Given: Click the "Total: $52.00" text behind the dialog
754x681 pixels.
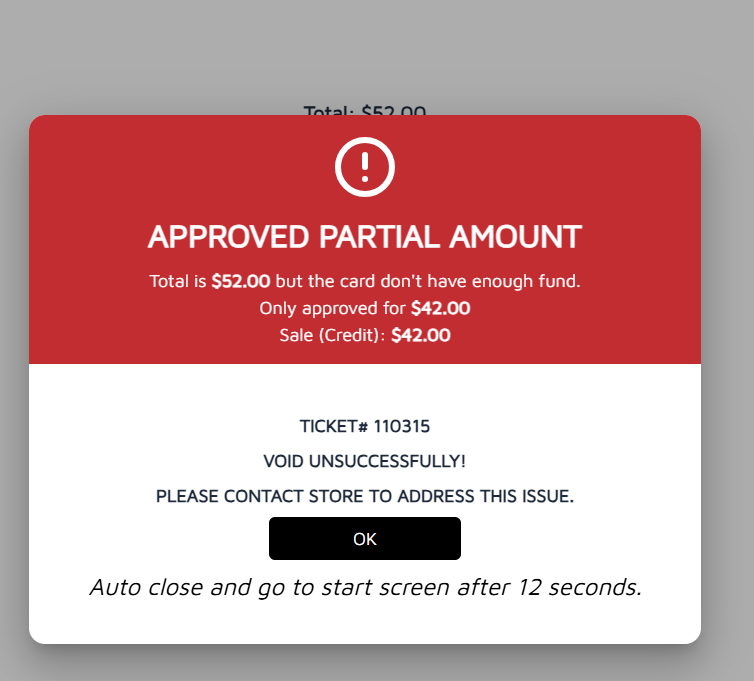Looking at the screenshot, I should 365,110.
